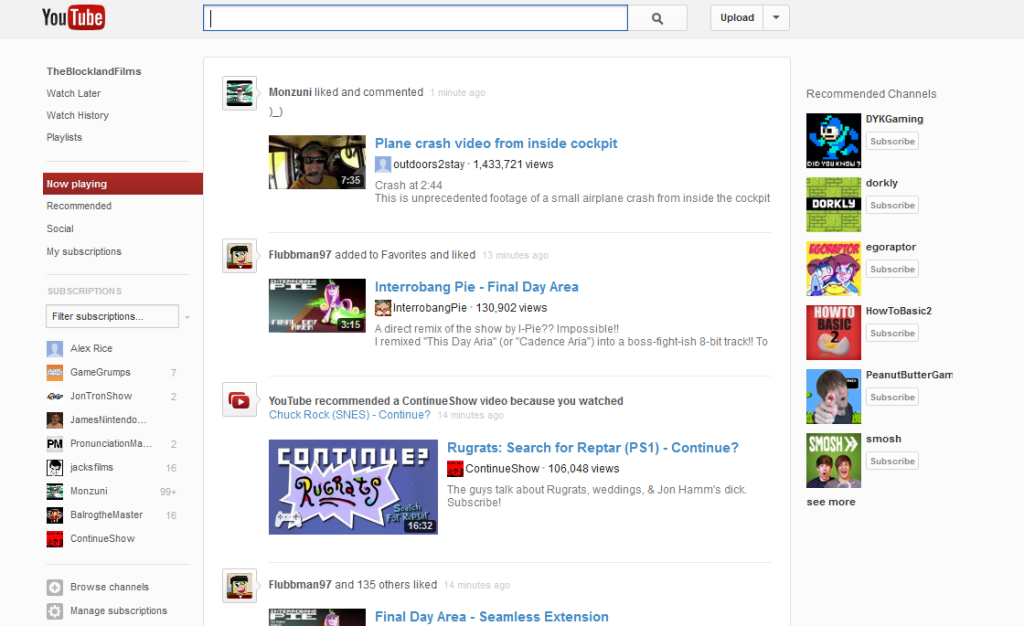Image resolution: width=1024 pixels, height=626 pixels.
Task: Subscribe to egoraptor
Action: pos(892,269)
